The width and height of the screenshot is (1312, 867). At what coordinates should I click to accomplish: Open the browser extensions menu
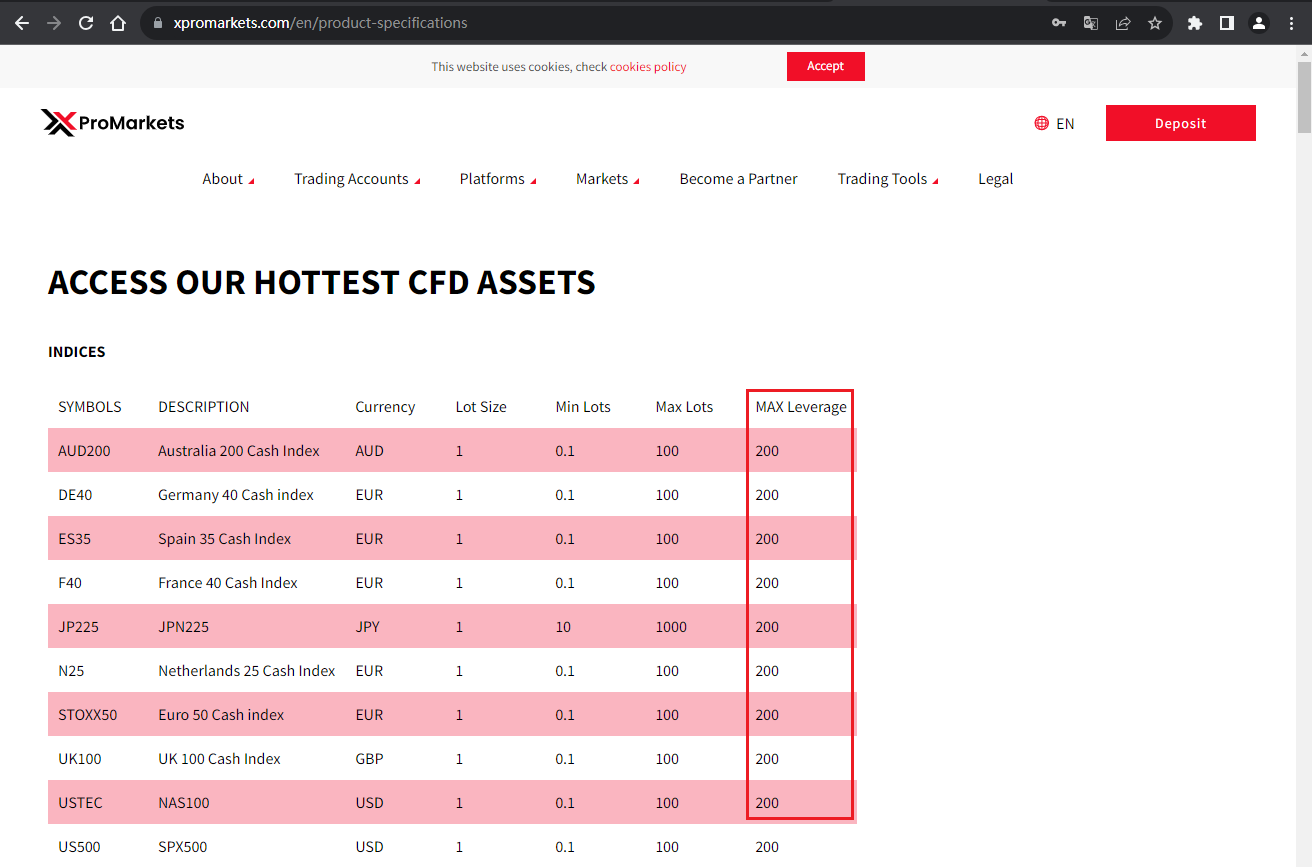tap(1195, 23)
